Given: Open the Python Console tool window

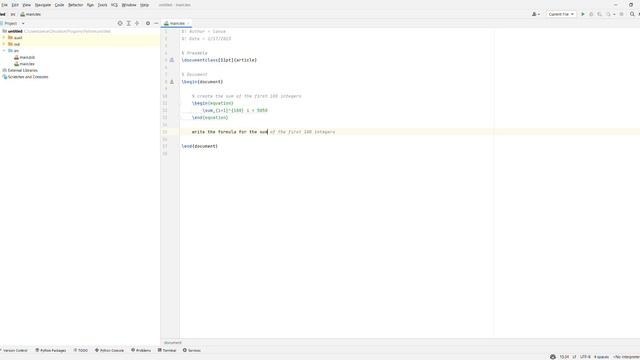Looking at the screenshot, I should (109, 351).
